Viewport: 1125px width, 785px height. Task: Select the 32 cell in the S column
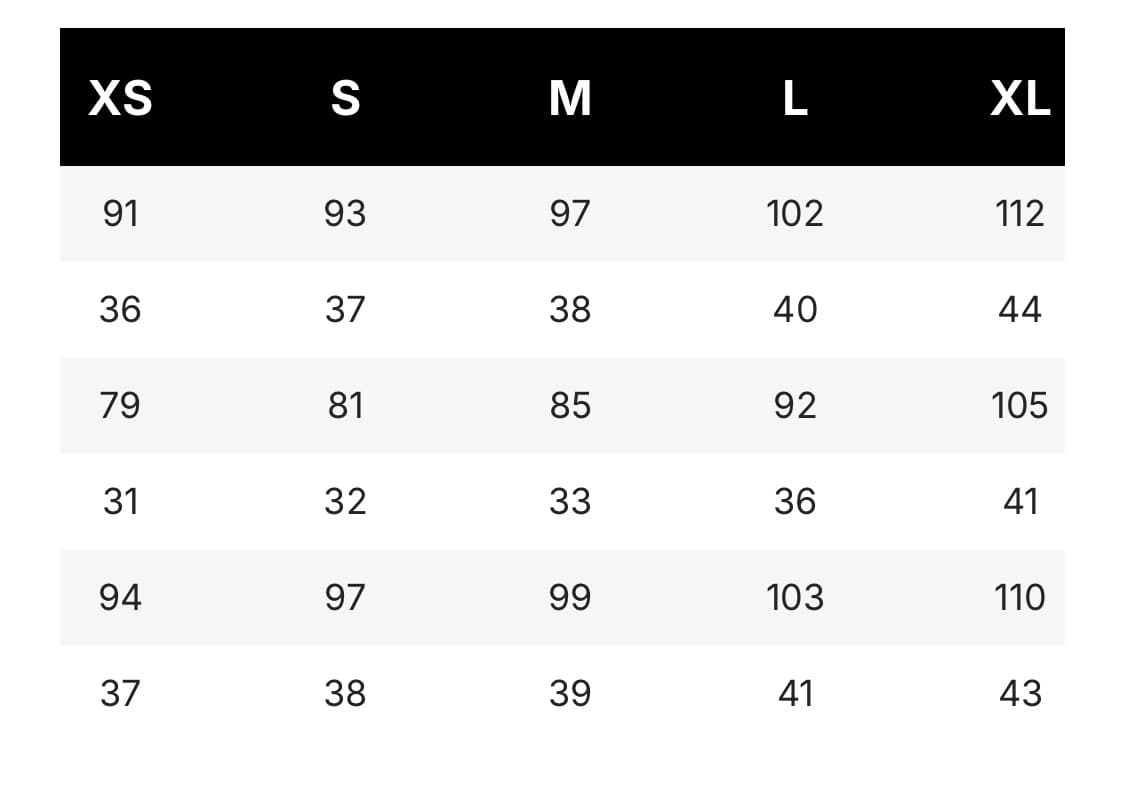345,502
